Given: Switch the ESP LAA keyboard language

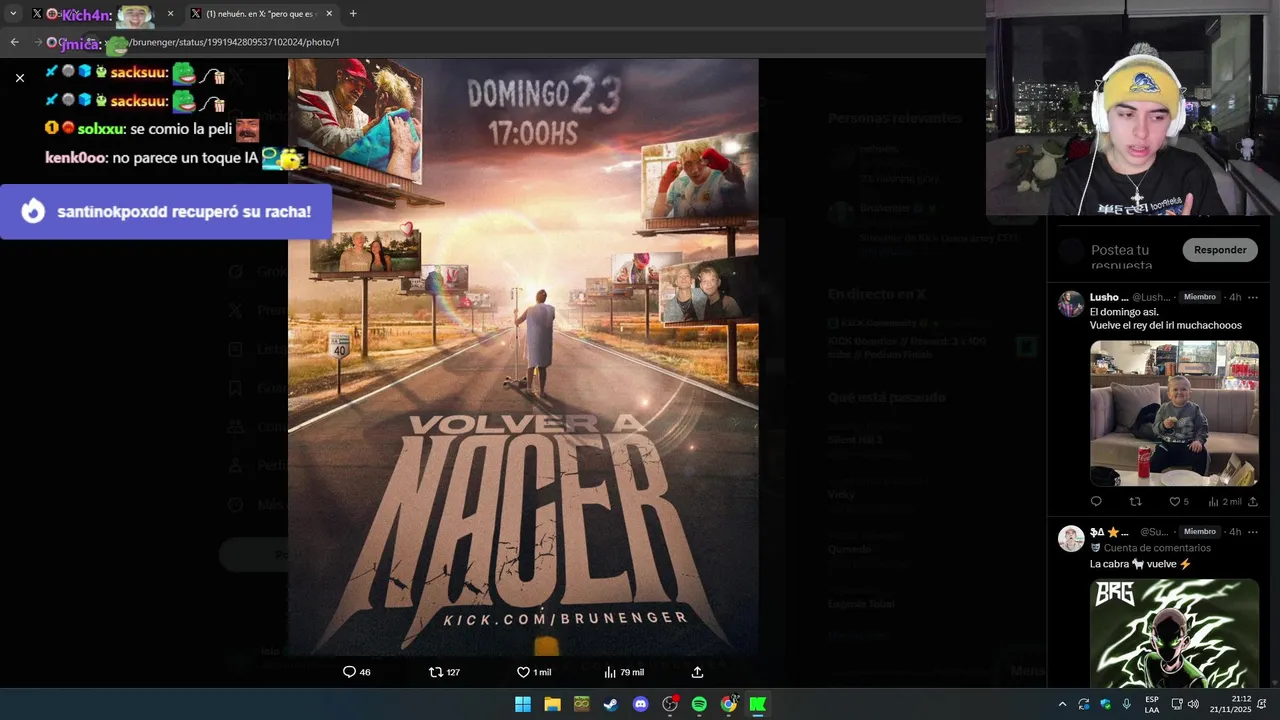Looking at the screenshot, I should [1152, 704].
